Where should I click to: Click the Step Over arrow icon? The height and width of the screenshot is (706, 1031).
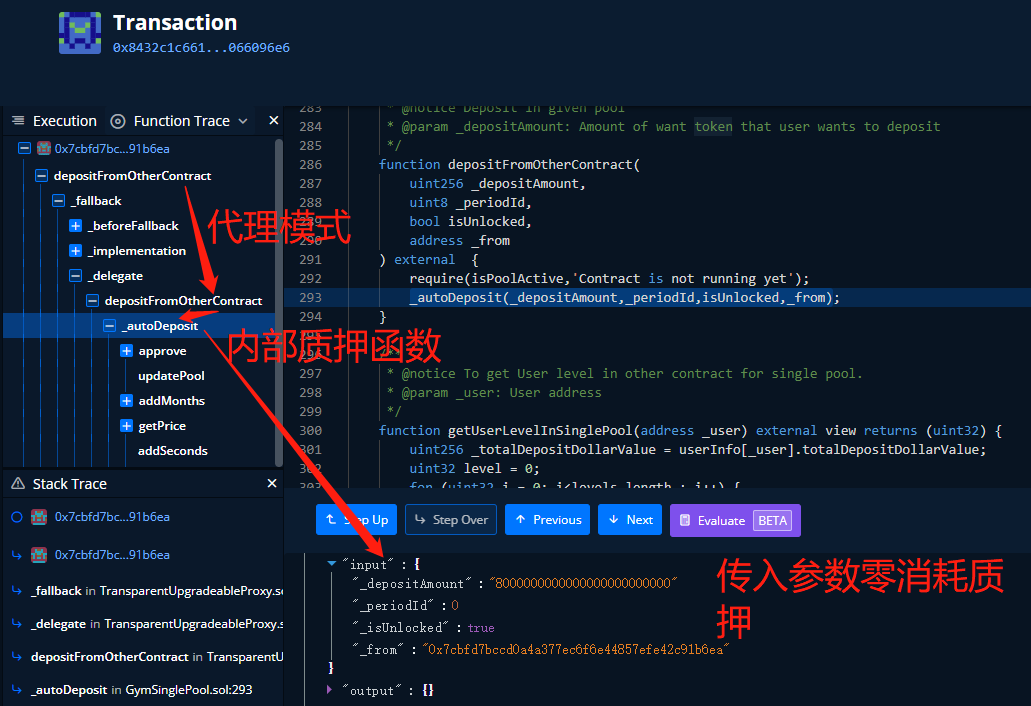pos(420,519)
